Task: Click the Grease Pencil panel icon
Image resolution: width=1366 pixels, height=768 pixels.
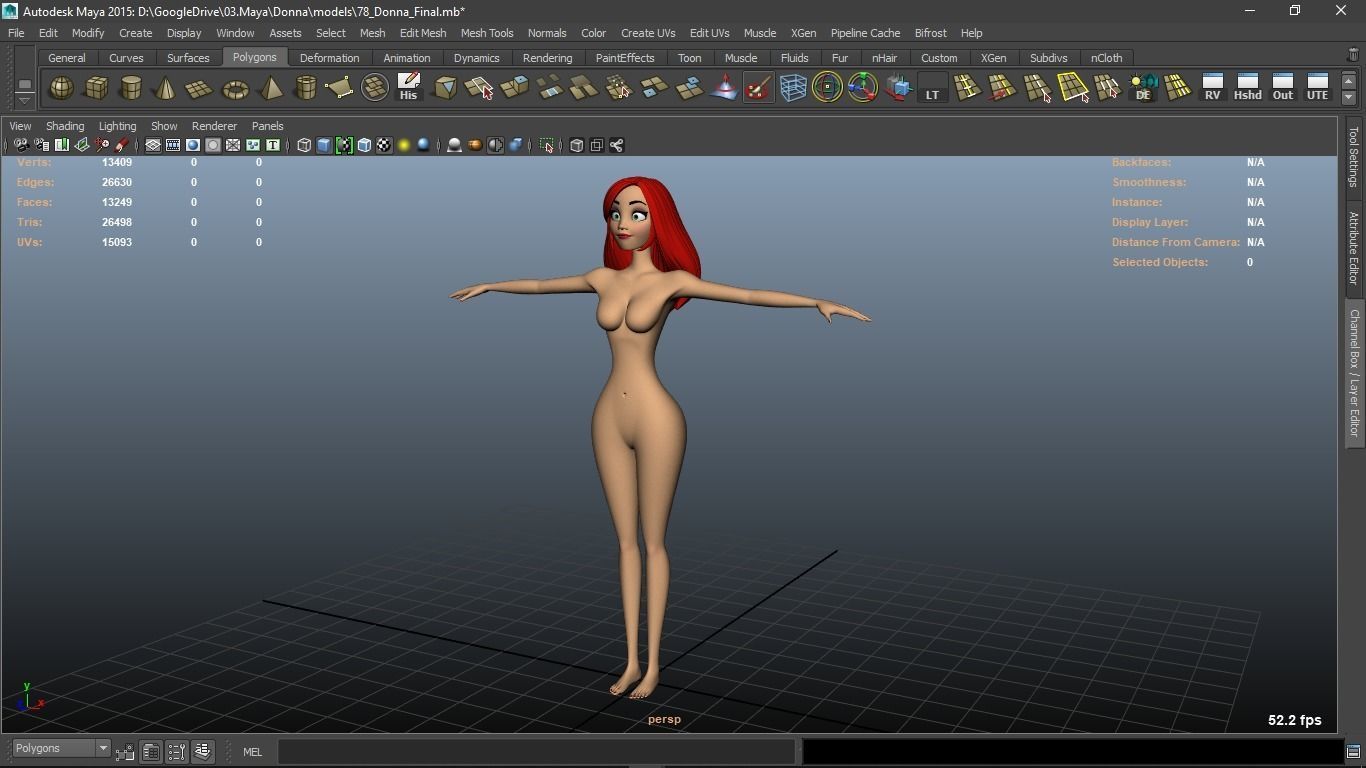Action: coord(121,145)
